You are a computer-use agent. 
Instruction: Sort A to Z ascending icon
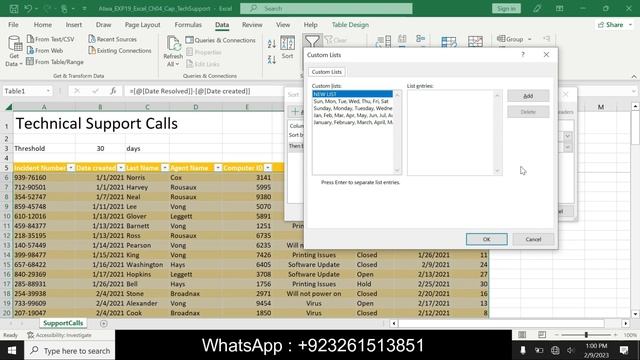pyautogui.click(x=272, y=44)
